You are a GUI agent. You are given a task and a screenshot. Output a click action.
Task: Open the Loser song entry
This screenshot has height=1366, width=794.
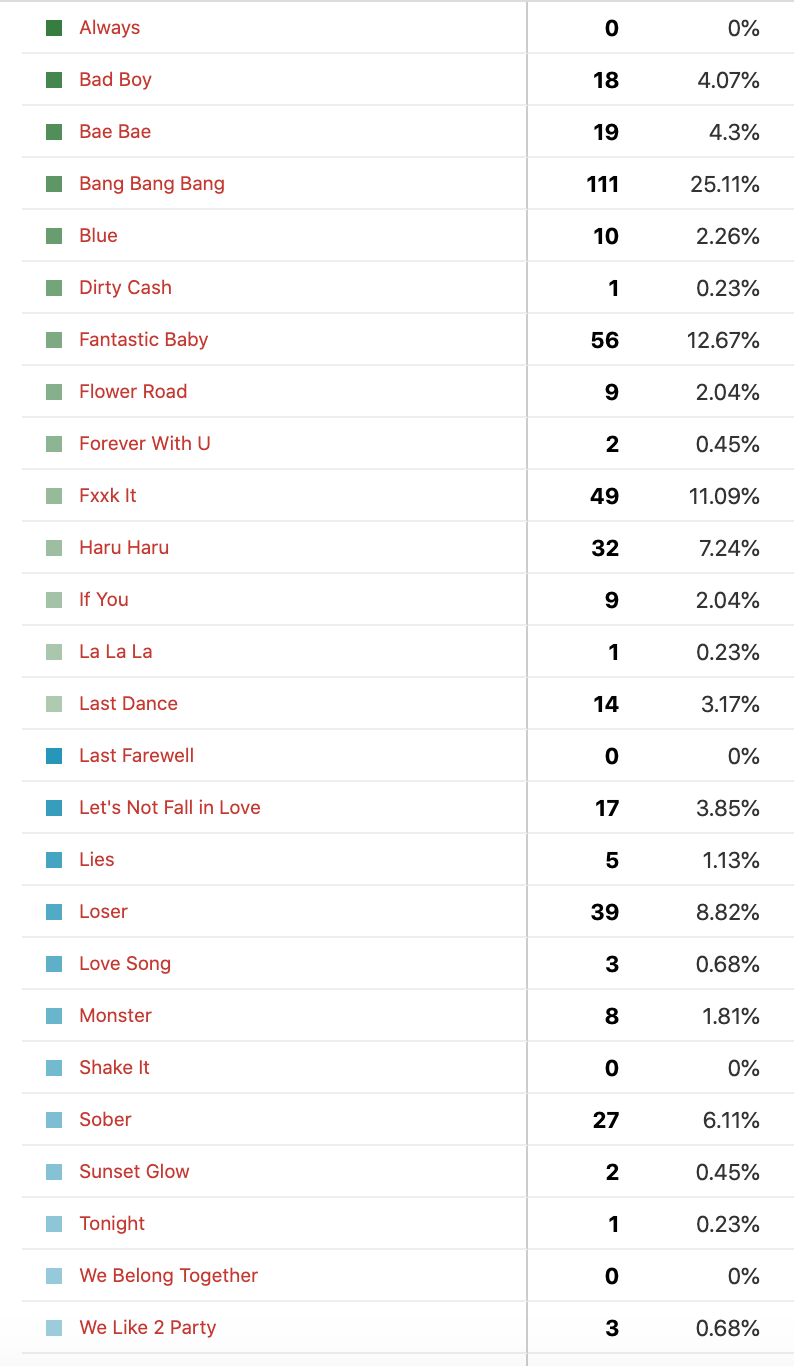click(104, 912)
